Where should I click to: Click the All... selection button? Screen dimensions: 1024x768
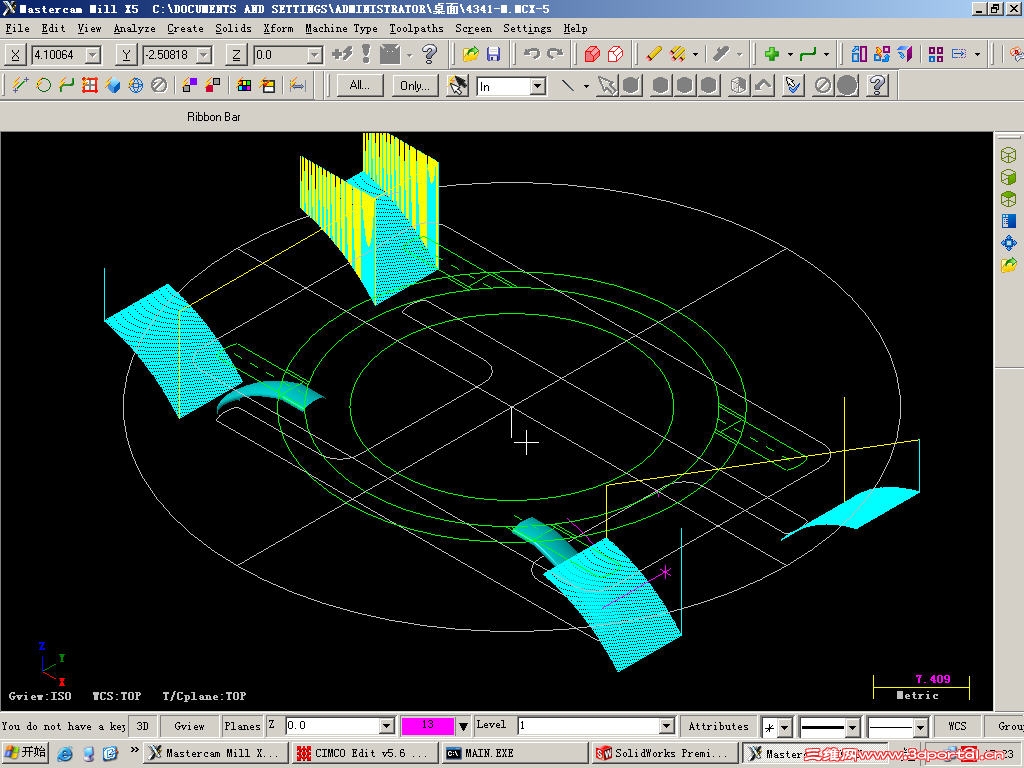click(359, 86)
